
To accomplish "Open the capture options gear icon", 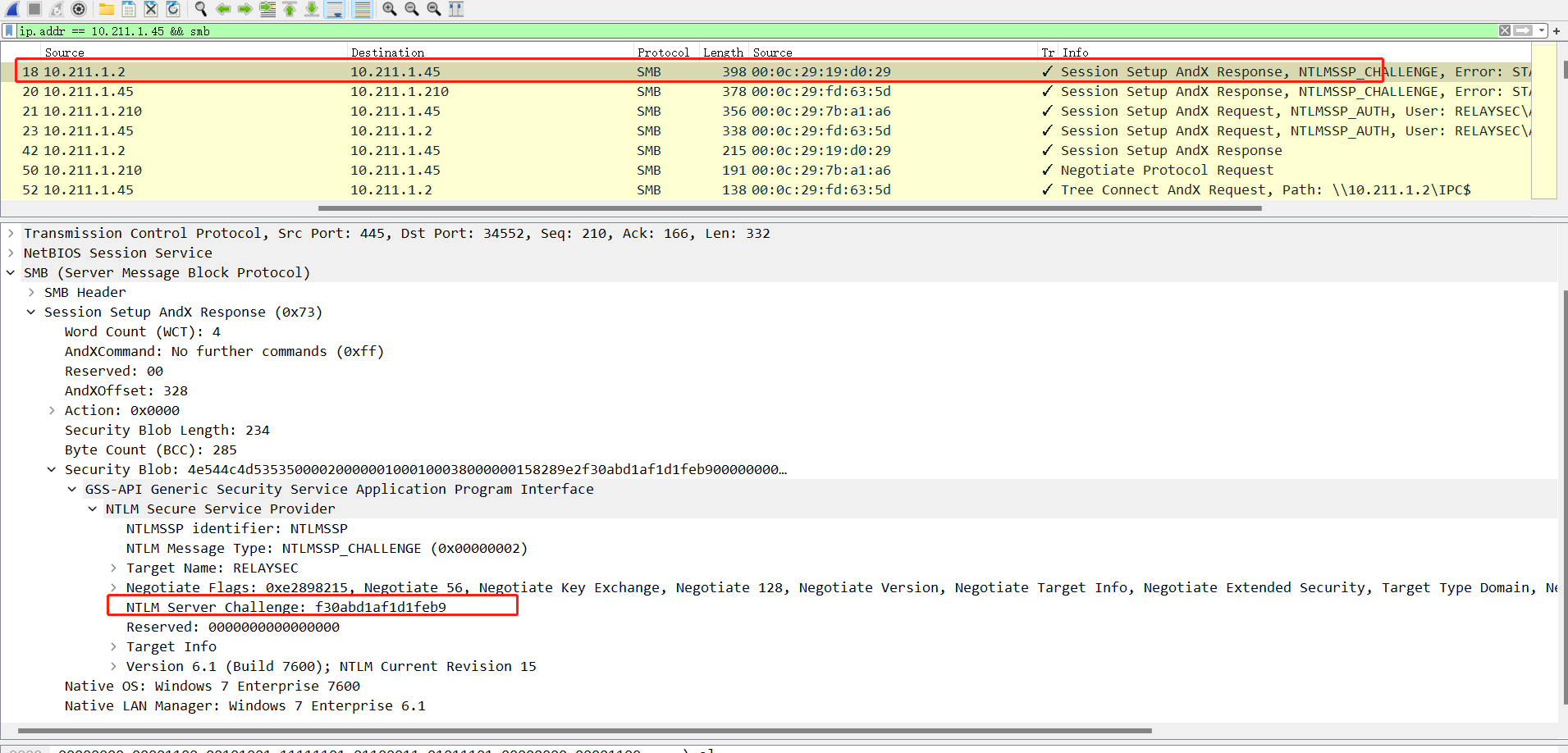I will coord(79,9).
